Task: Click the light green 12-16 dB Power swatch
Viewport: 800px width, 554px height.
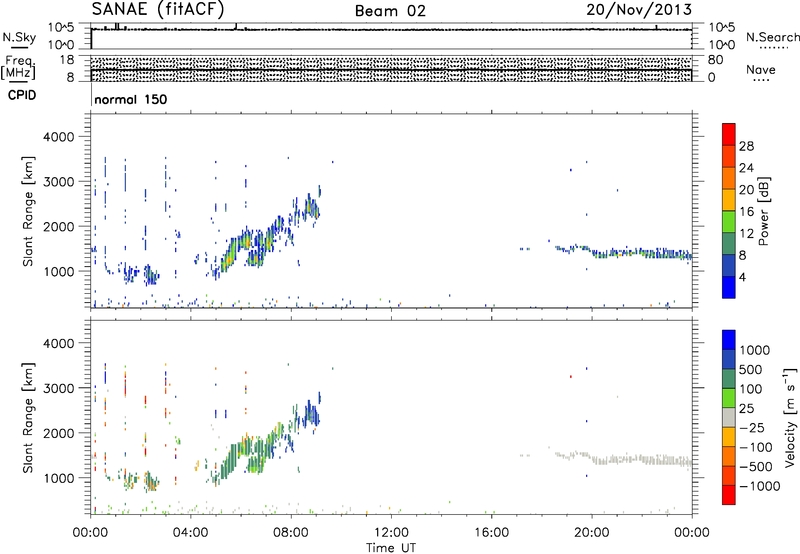Action: click(x=729, y=221)
